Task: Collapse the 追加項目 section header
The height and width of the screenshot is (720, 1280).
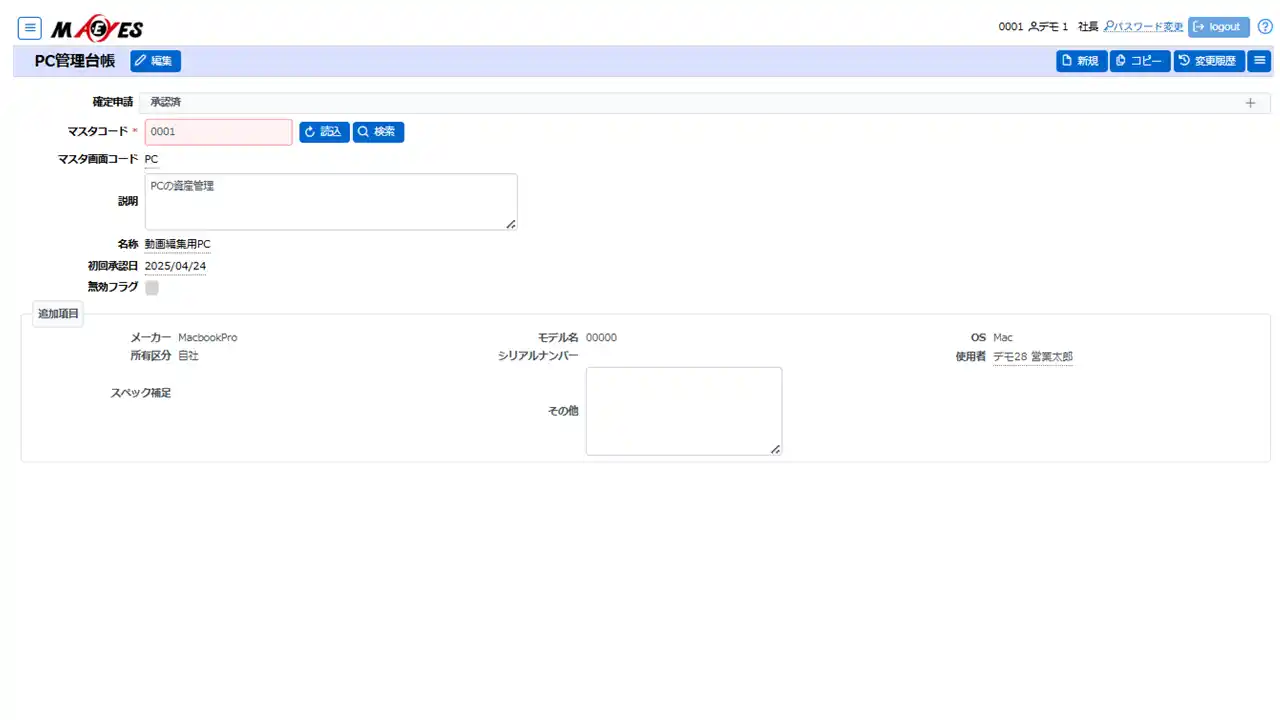Action: 58,314
